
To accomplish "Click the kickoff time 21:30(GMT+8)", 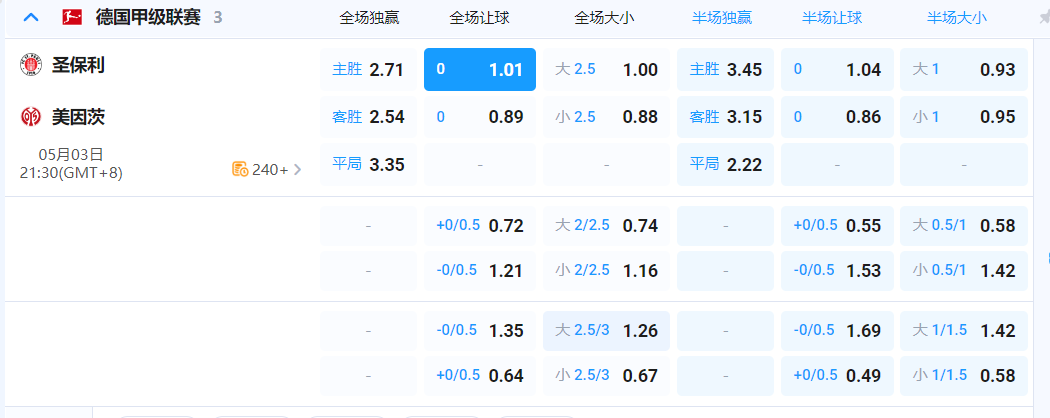I will 71,173.
